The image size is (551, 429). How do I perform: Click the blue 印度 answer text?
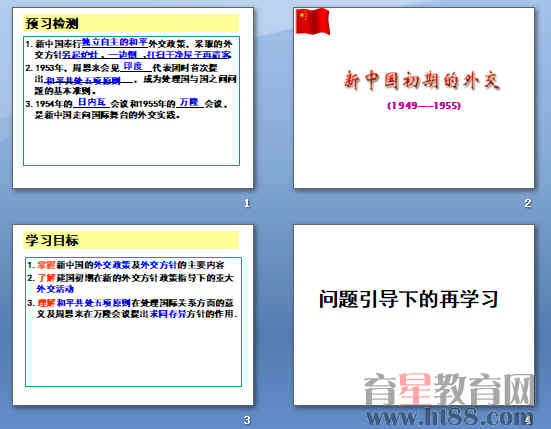pos(133,66)
